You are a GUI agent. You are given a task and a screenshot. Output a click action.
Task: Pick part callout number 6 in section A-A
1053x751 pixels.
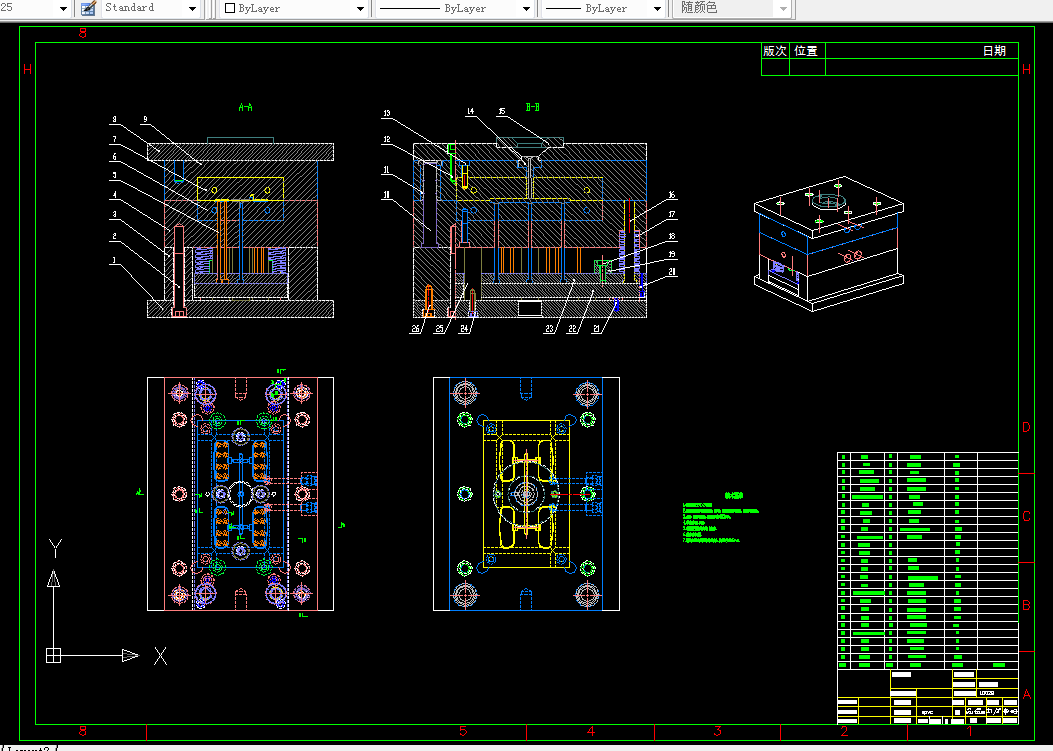(114, 157)
